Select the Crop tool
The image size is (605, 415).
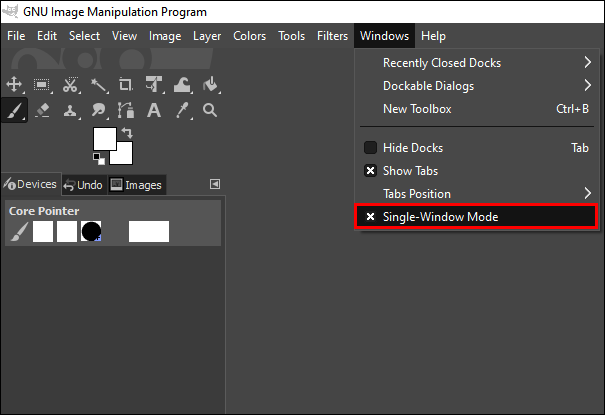click(126, 84)
